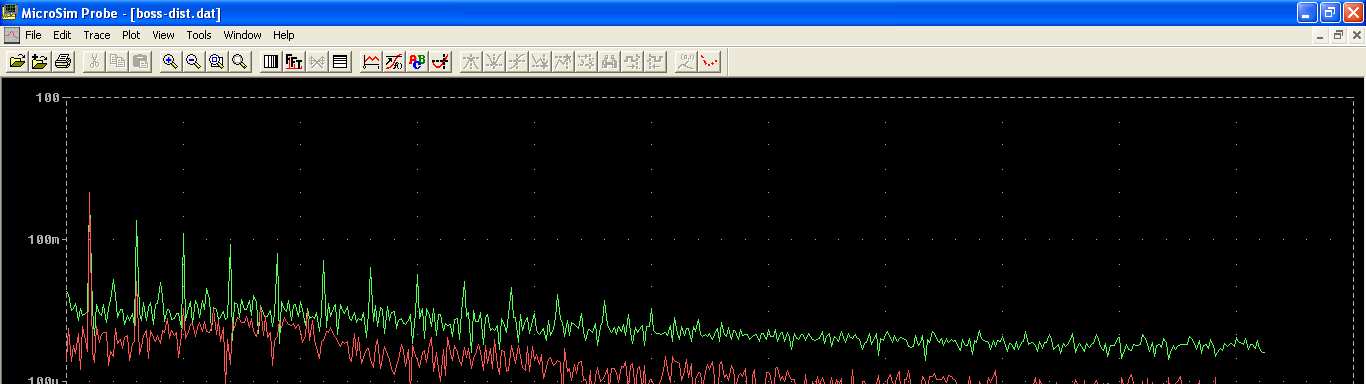The image size is (1366, 384).
Task: Toggle the FFT (Fourier) toolbar button
Action: (x=294, y=62)
